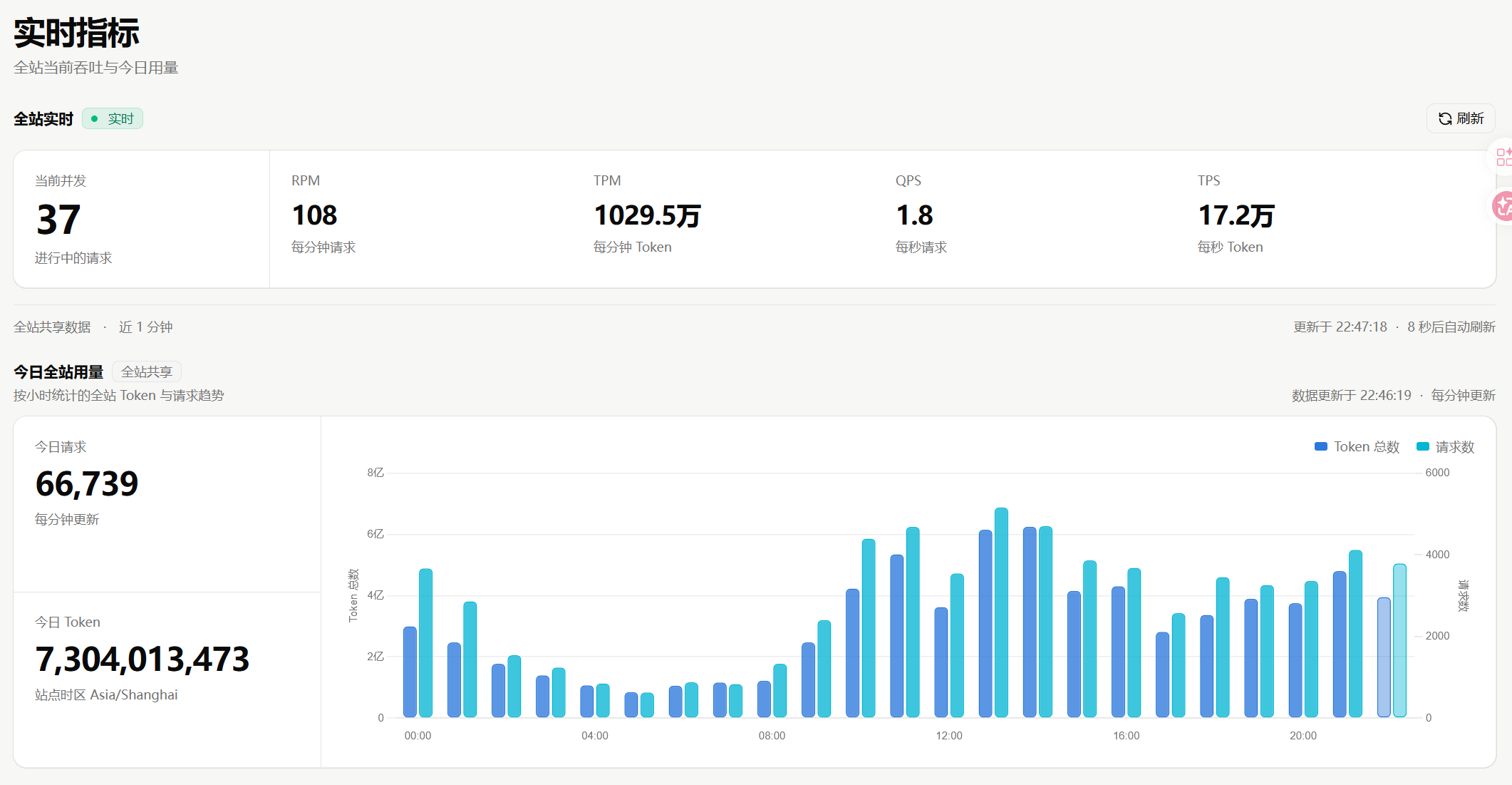Image resolution: width=1512 pixels, height=785 pixels.
Task: Click the QPS 1.8 metric
Action: (x=921, y=214)
